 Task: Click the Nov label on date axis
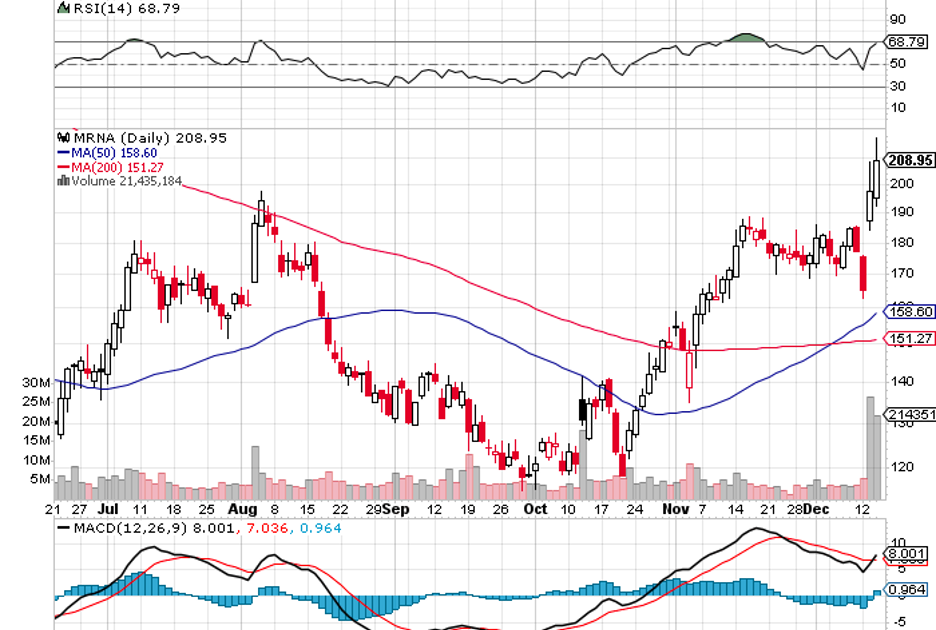[676, 508]
